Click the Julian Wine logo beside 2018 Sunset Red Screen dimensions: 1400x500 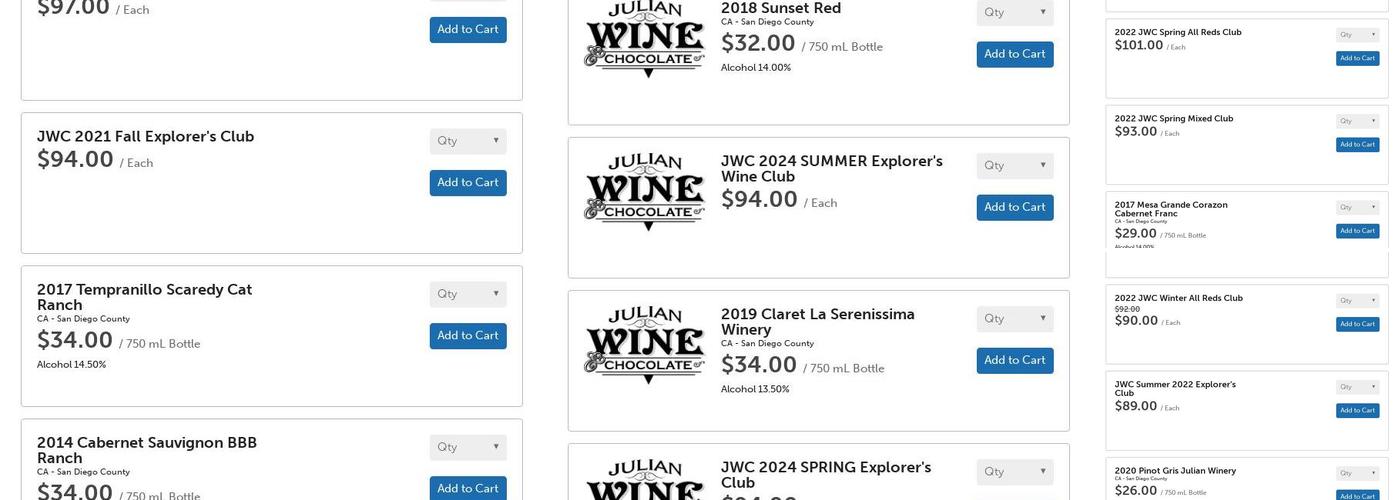[645, 40]
